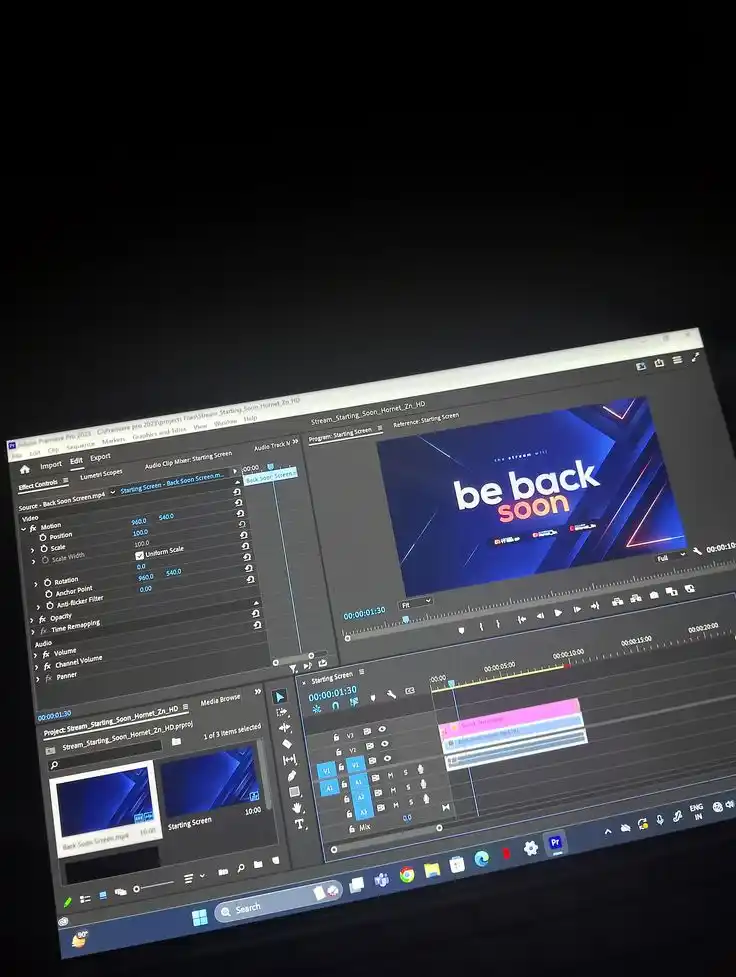736x977 pixels.
Task: Select the Selection arrow tool
Action: click(x=280, y=697)
